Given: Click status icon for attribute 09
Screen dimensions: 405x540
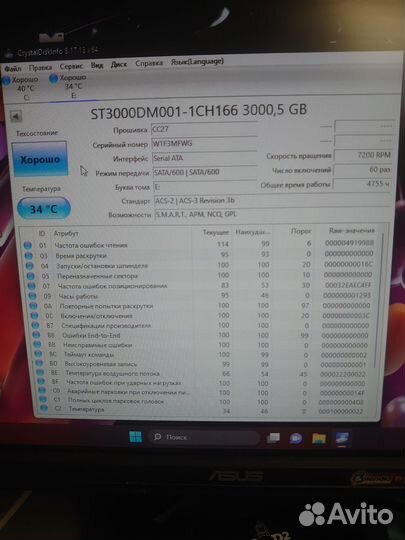Looking at the screenshot, I should (x=32, y=296).
